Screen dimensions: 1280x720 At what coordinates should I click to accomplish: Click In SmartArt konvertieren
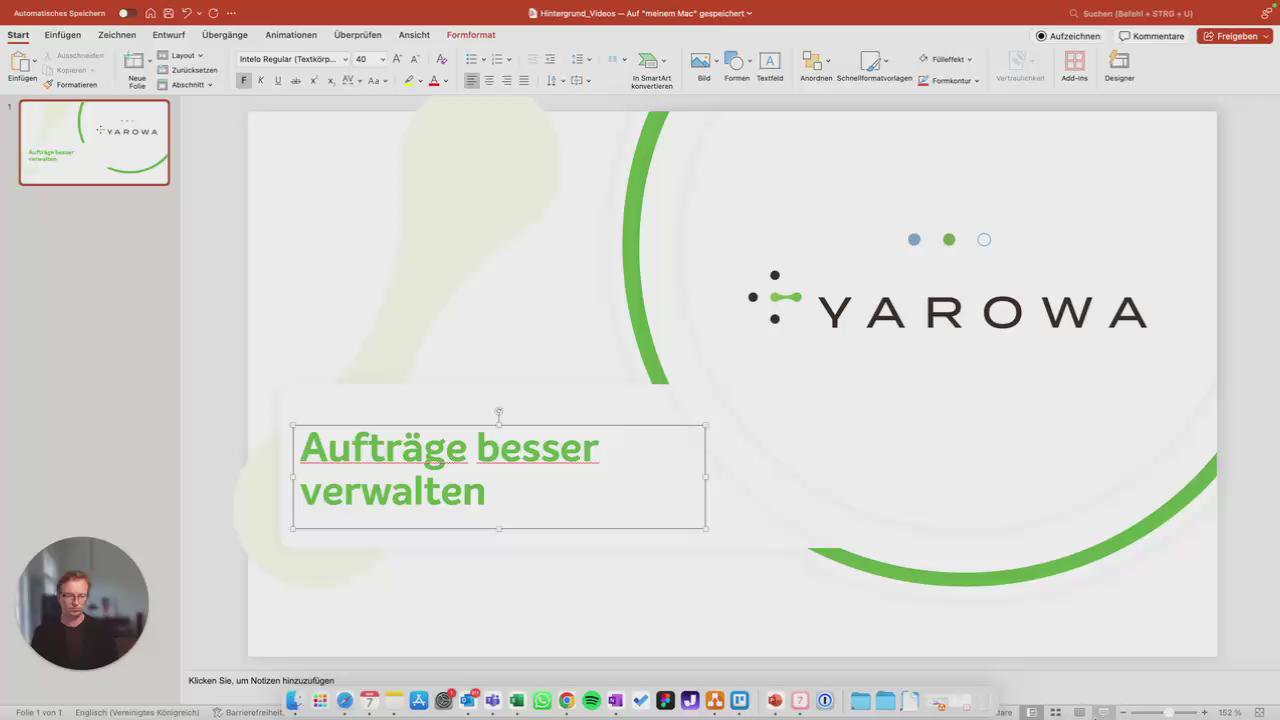coord(652,71)
